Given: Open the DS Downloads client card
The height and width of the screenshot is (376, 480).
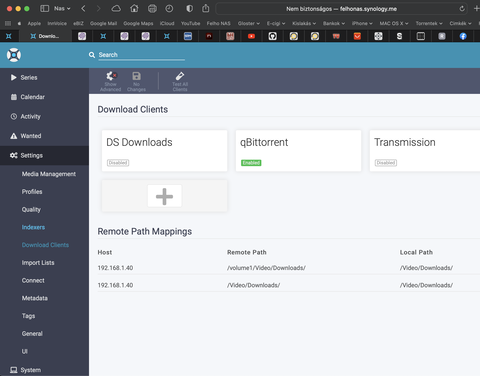Looking at the screenshot, I should (x=164, y=151).
